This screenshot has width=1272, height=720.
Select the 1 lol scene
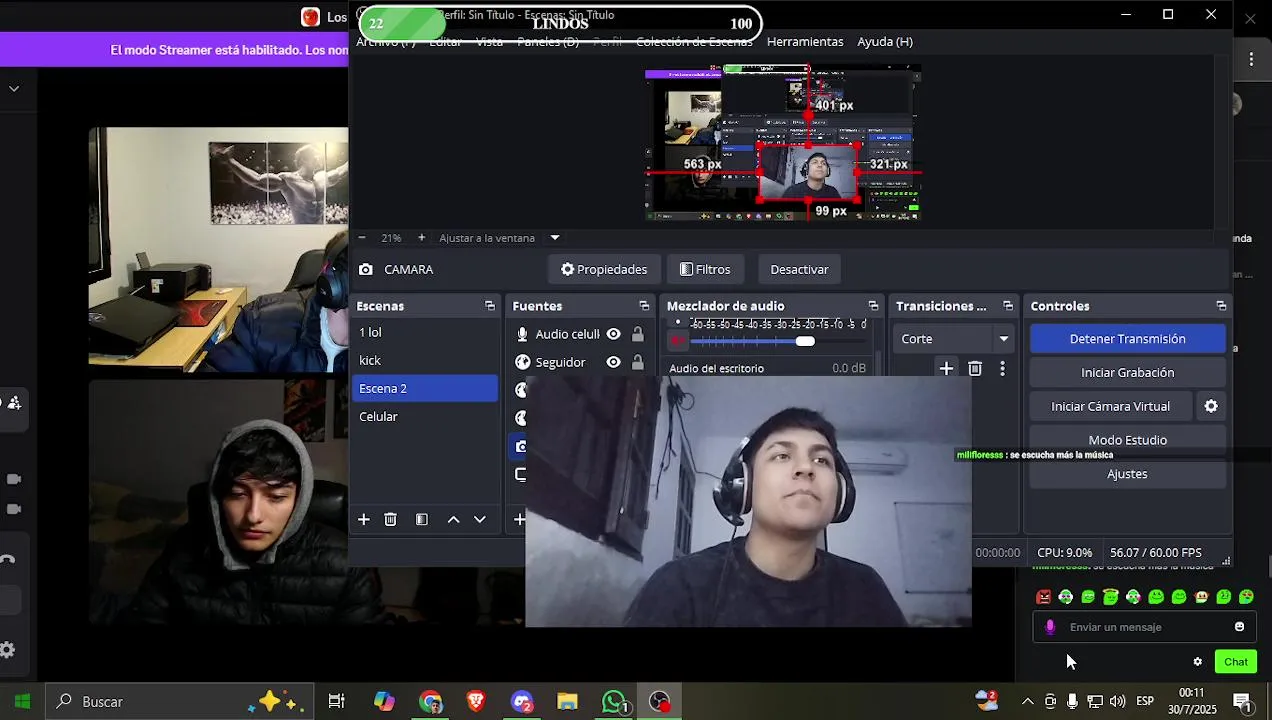click(x=425, y=332)
